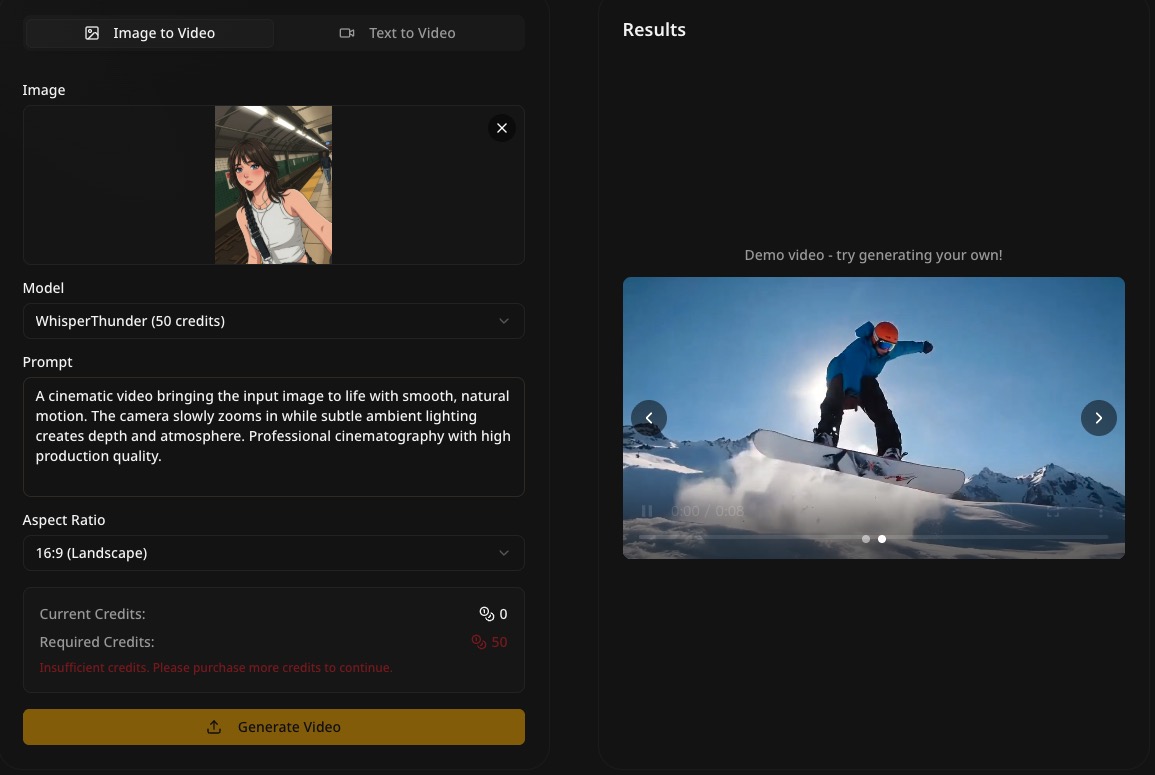Screen dimensions: 1155x775
Task: Click inside the Prompt text area
Action: pos(273,436)
